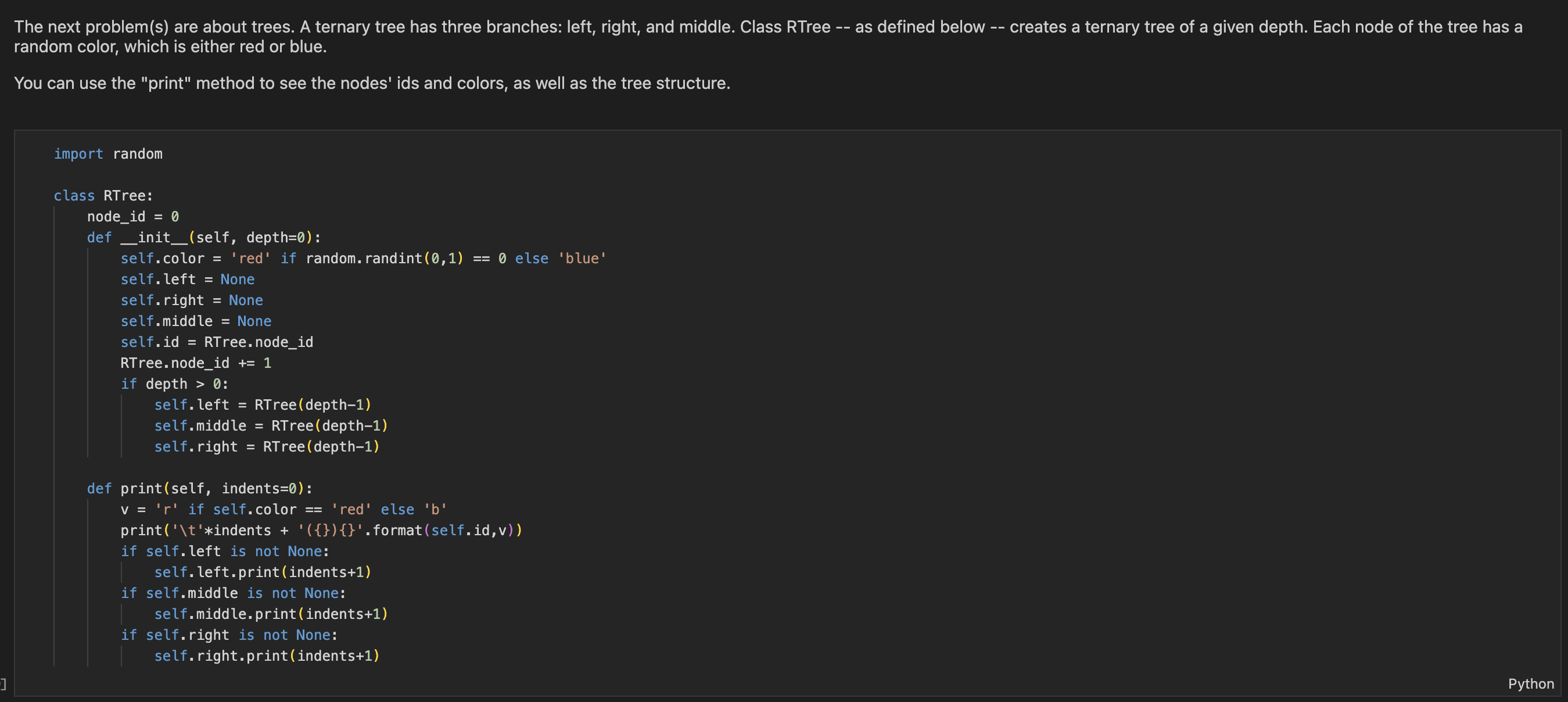The width and height of the screenshot is (1568, 702).
Task: Click the 'self.right.print(indents+1)' line
Action: (267, 656)
